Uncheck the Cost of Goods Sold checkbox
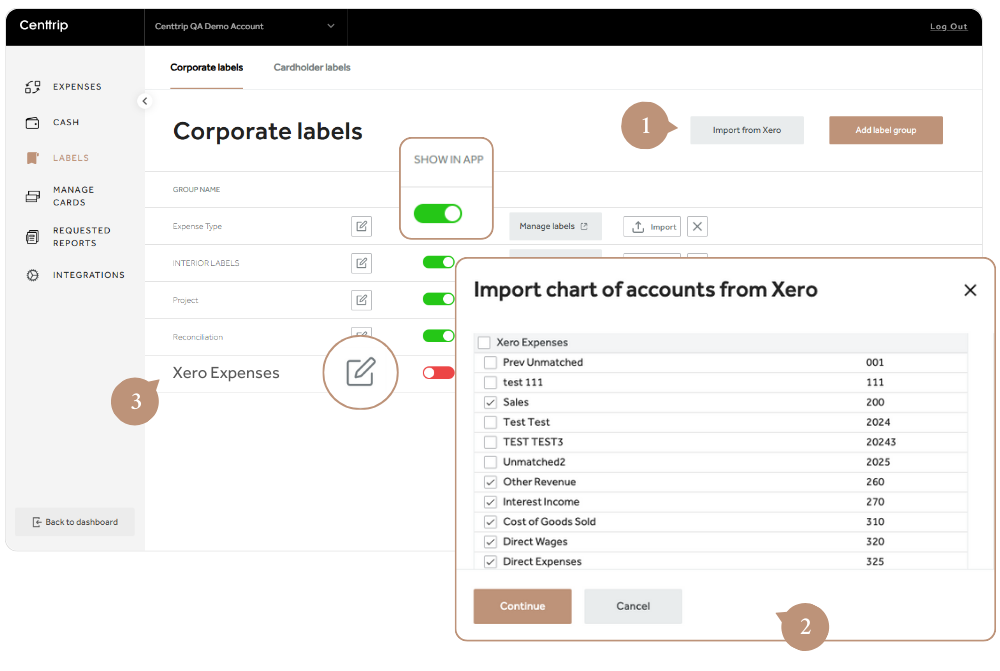 [x=490, y=522]
